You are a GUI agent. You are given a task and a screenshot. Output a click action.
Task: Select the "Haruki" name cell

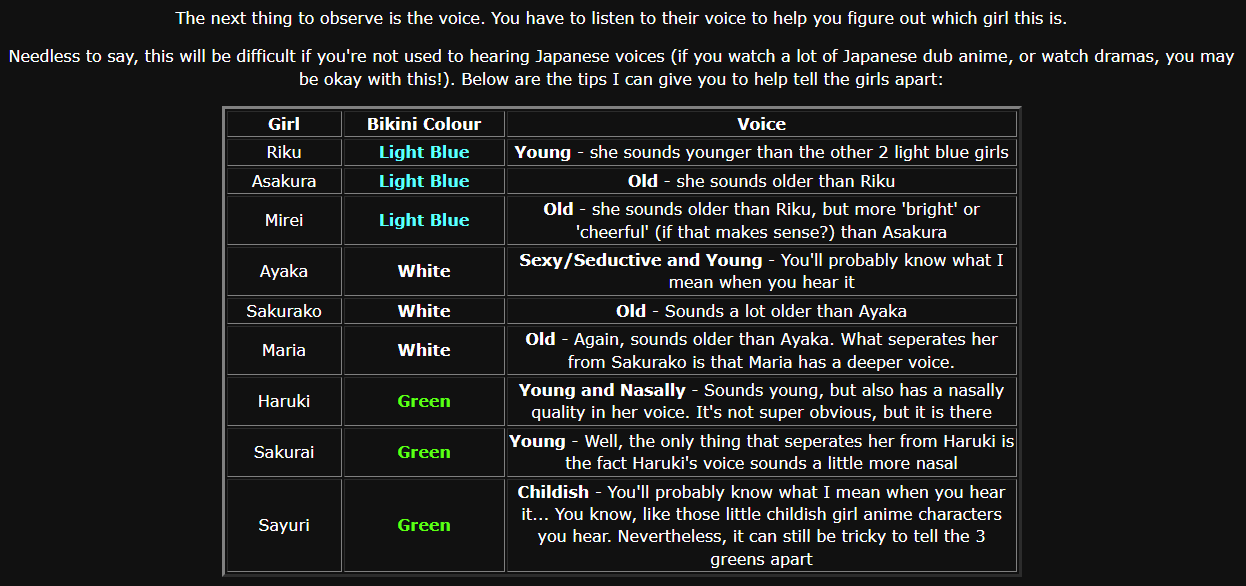pos(284,401)
